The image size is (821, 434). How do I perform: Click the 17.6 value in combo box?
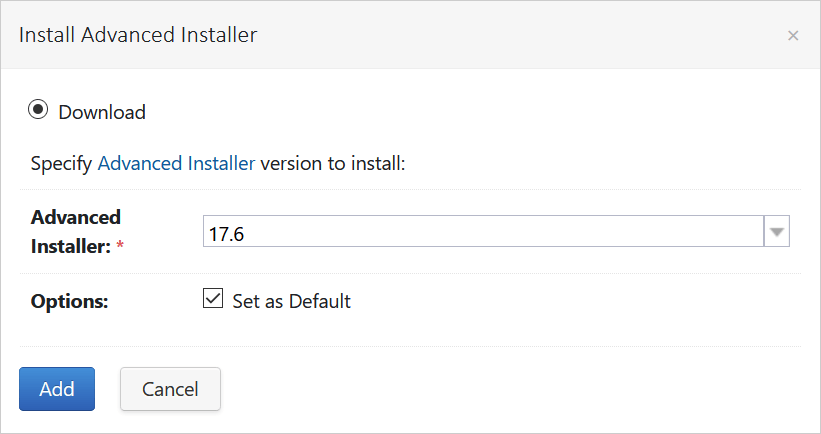pos(226,234)
